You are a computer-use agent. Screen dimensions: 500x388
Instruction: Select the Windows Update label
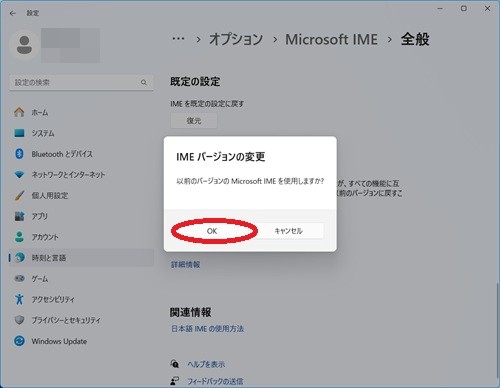point(59,341)
